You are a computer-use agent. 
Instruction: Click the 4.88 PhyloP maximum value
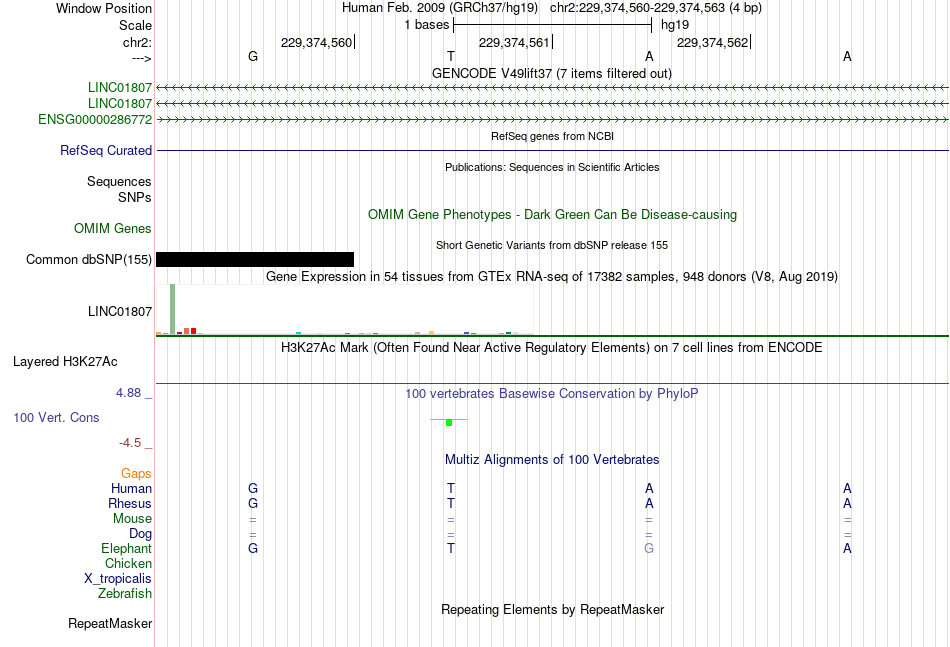coord(128,393)
